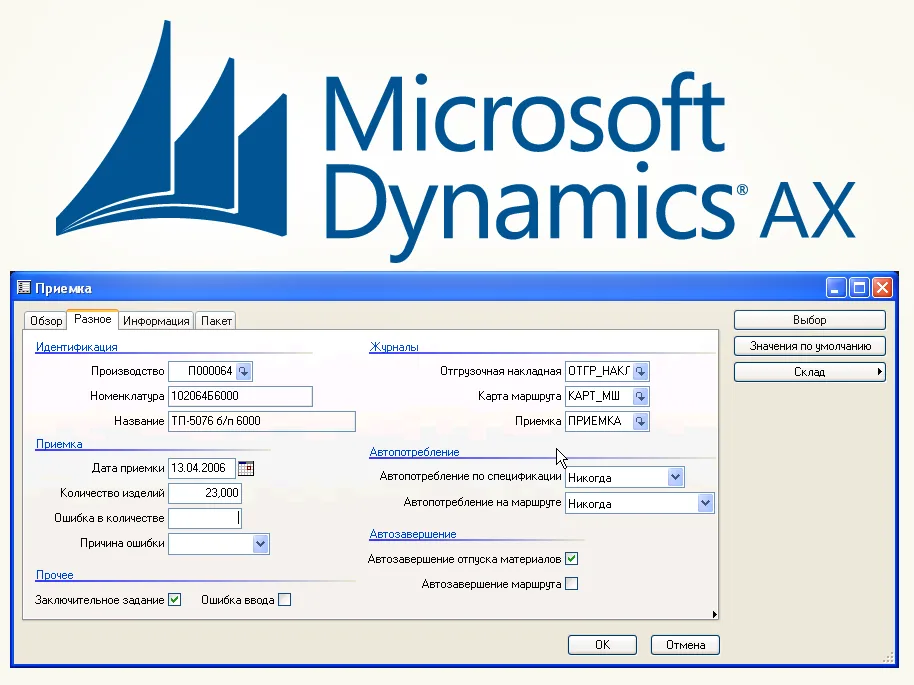Screen dimensions: 914x685
Task: Click the lookup arrow beside Производство field
Action: 245,371
